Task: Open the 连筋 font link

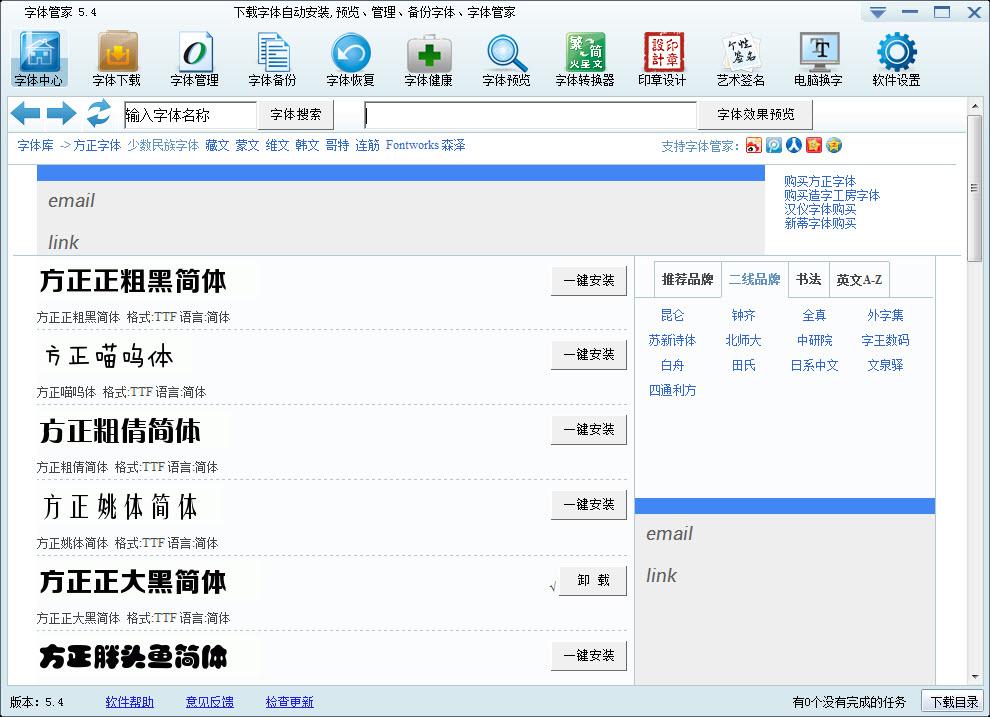Action: pos(367,145)
